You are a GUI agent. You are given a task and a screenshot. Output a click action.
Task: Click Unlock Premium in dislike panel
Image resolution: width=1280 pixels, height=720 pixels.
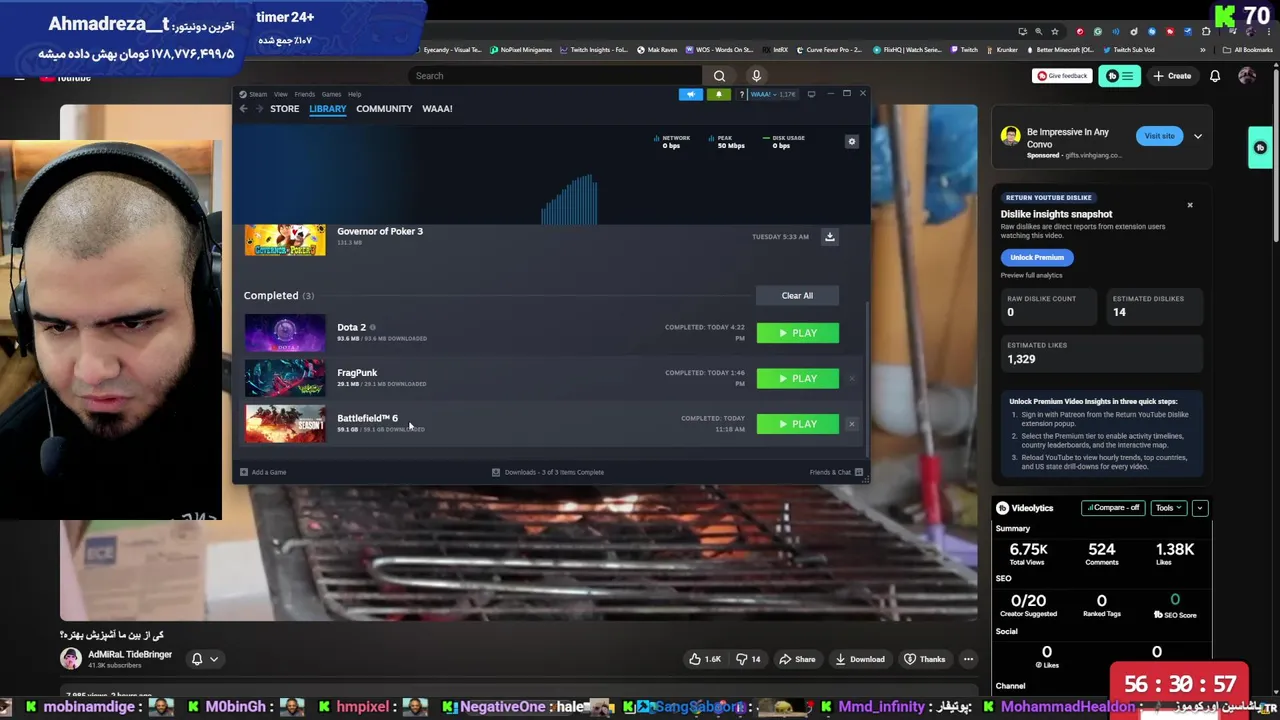tap(1037, 257)
